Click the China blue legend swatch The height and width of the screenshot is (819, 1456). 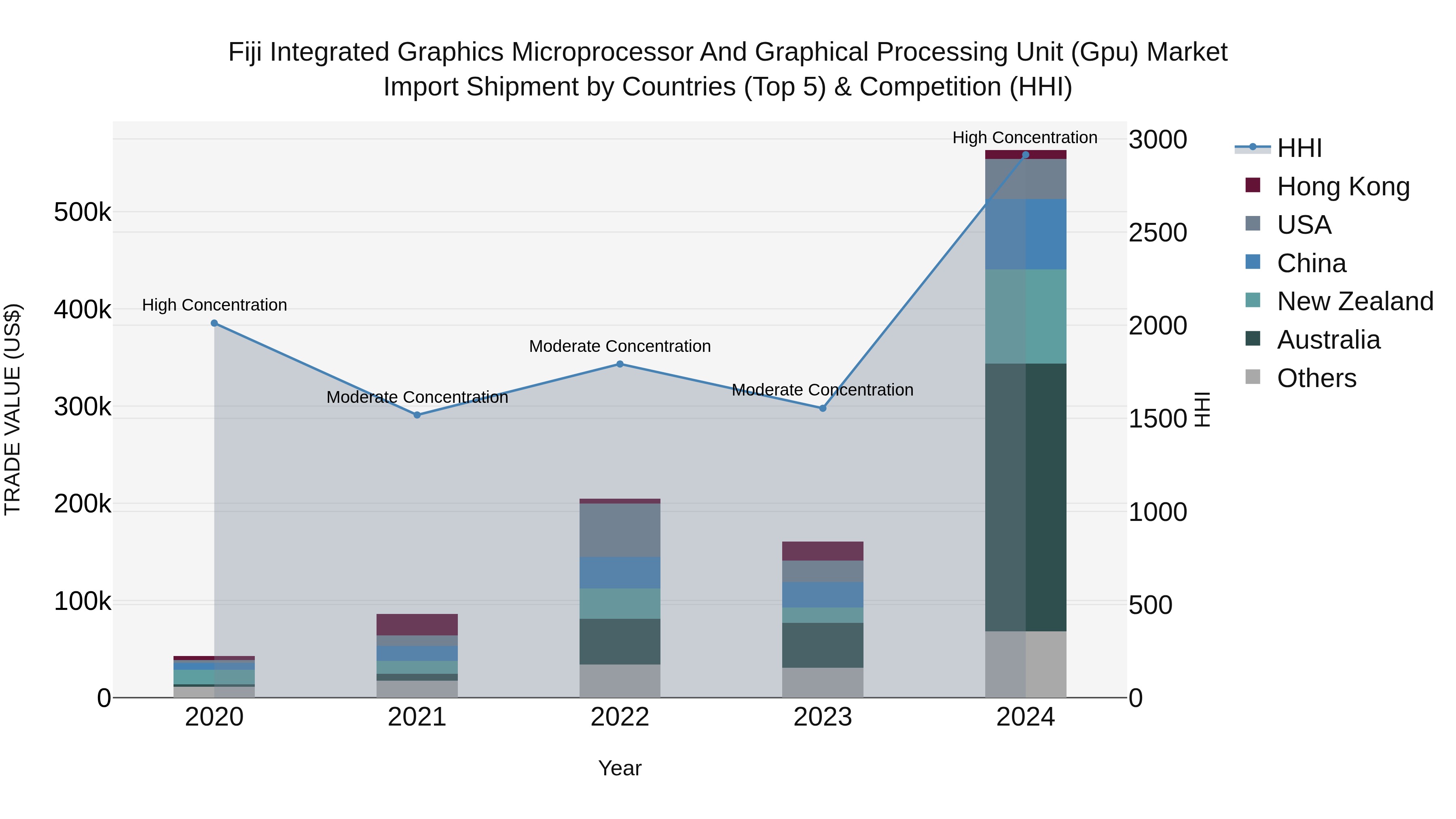1253,262
